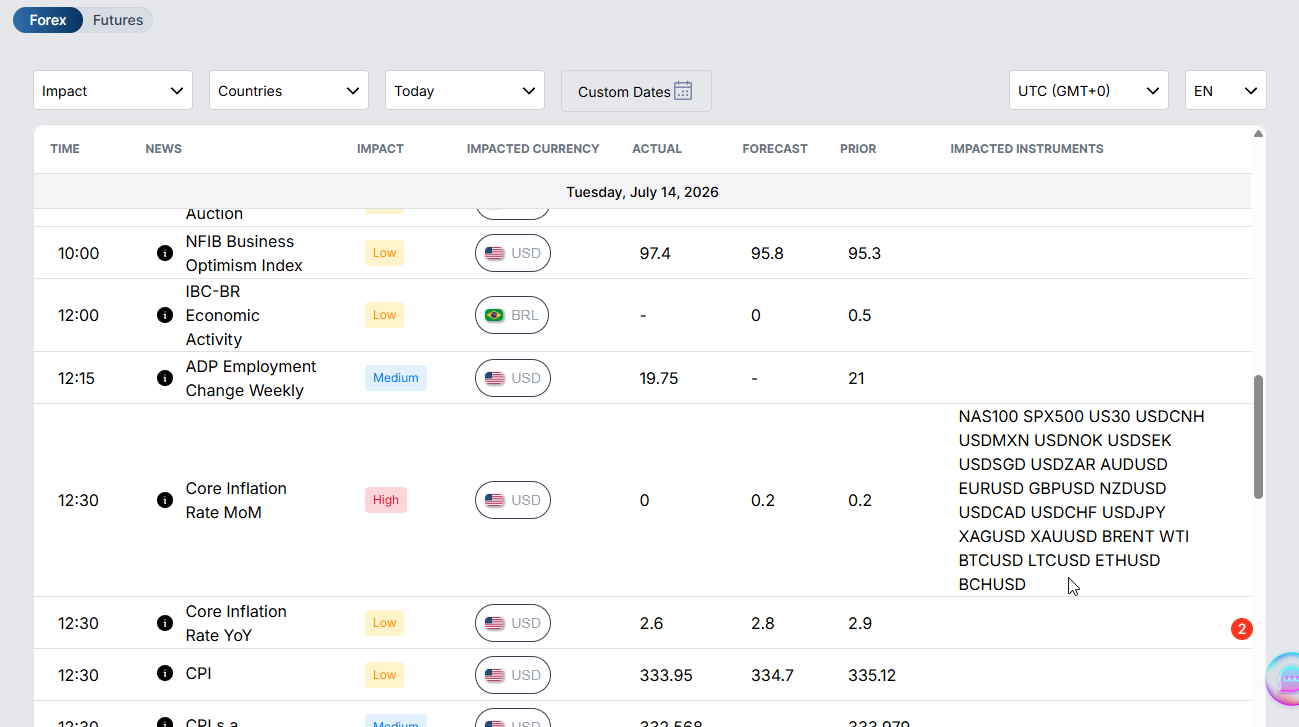Open the info icon on the CPI row
The width and height of the screenshot is (1299, 727).
165,673
